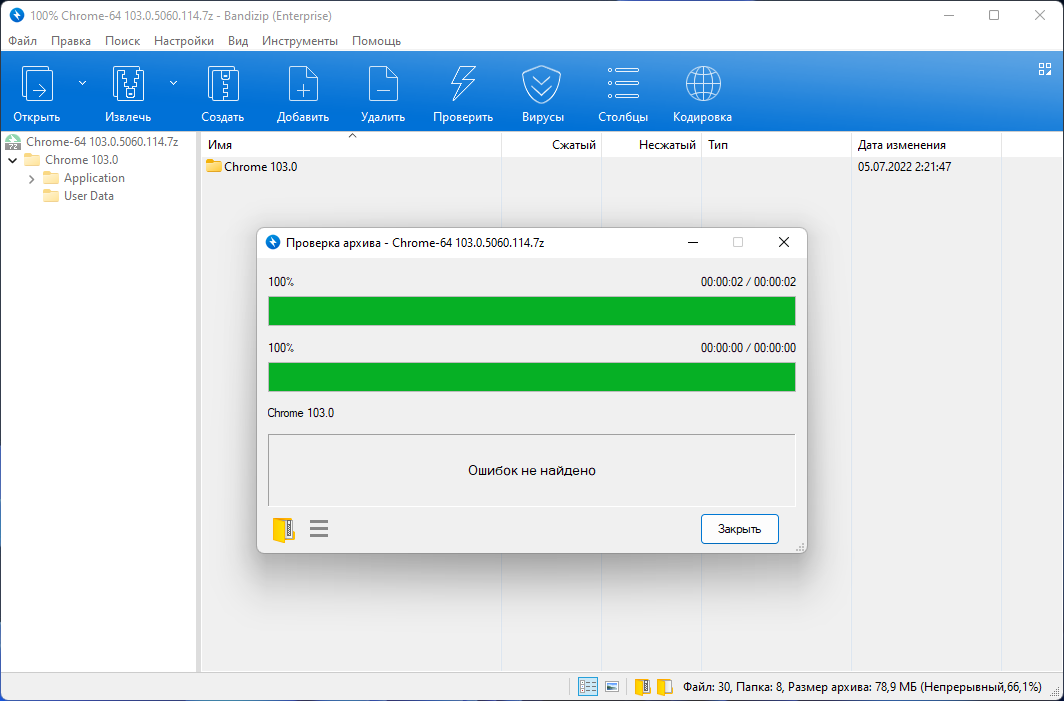Sort by the Дата изменения column header
This screenshot has width=1064, height=701.
click(x=926, y=145)
